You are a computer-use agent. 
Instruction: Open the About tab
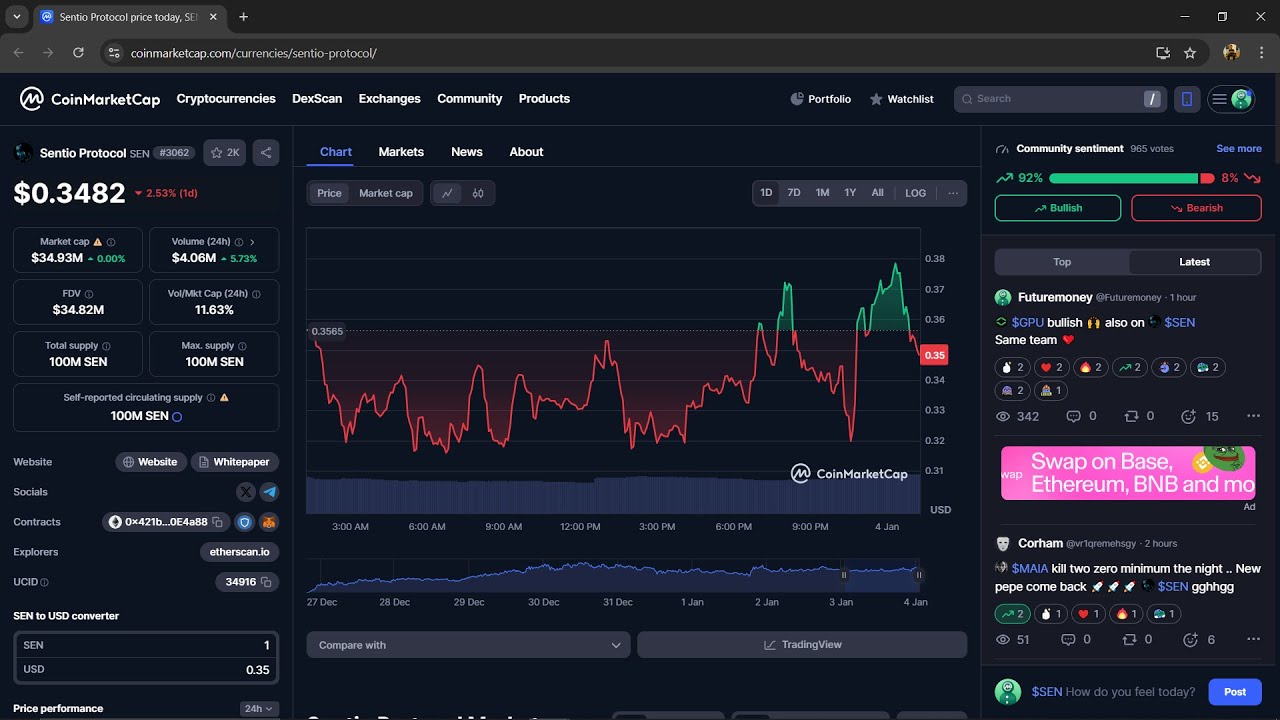[x=526, y=152]
